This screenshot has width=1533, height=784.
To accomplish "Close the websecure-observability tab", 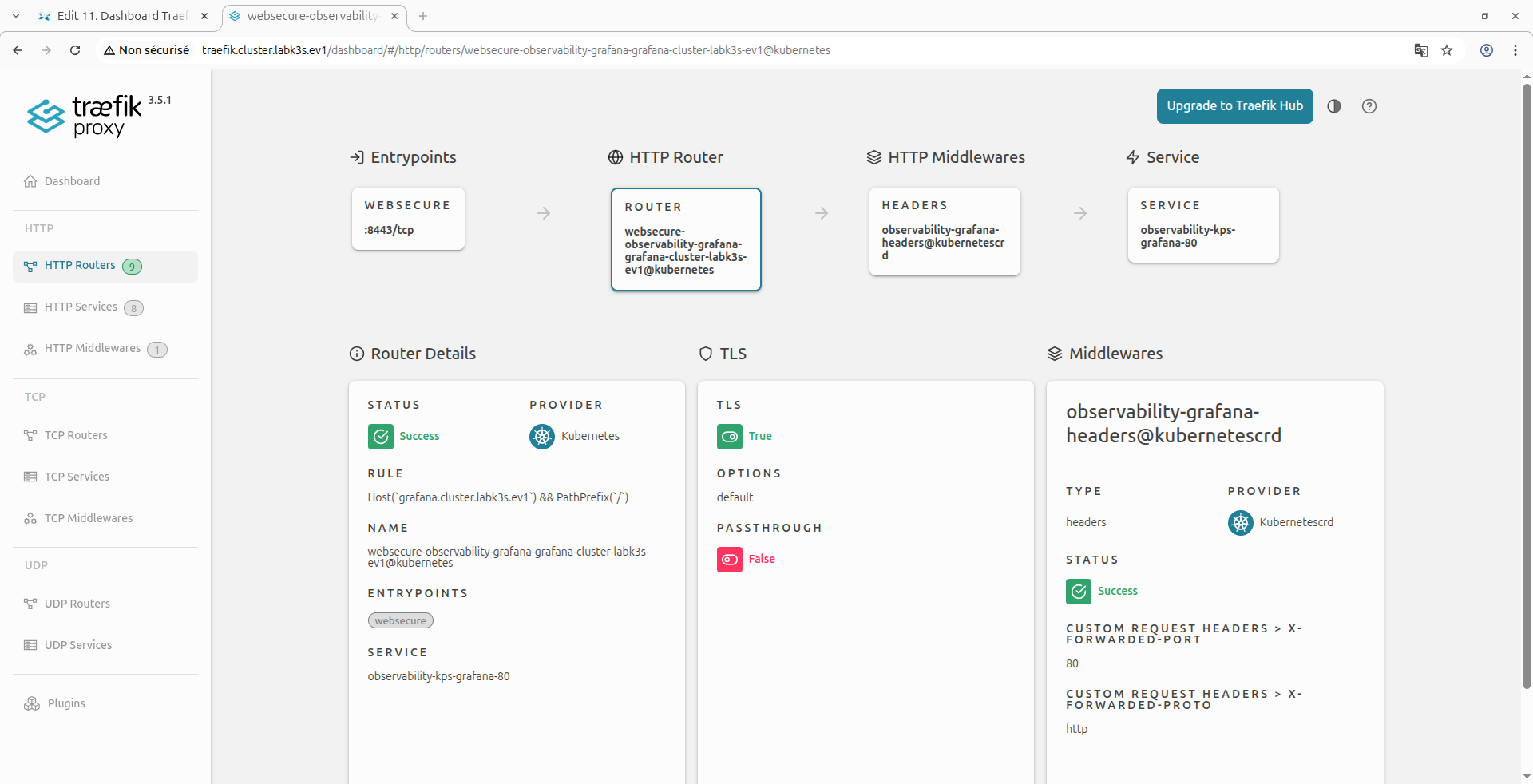I will click(x=394, y=16).
